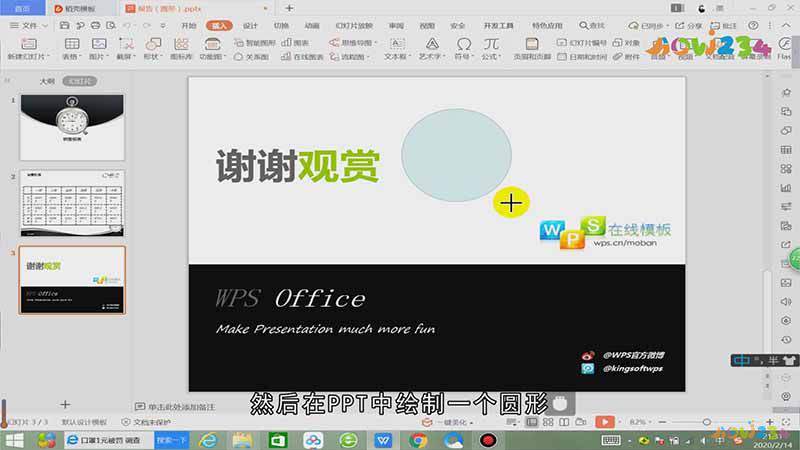Click the 批注 comment button
Image resolution: width=800 pixels, height=450 pixels.
(724, 25)
